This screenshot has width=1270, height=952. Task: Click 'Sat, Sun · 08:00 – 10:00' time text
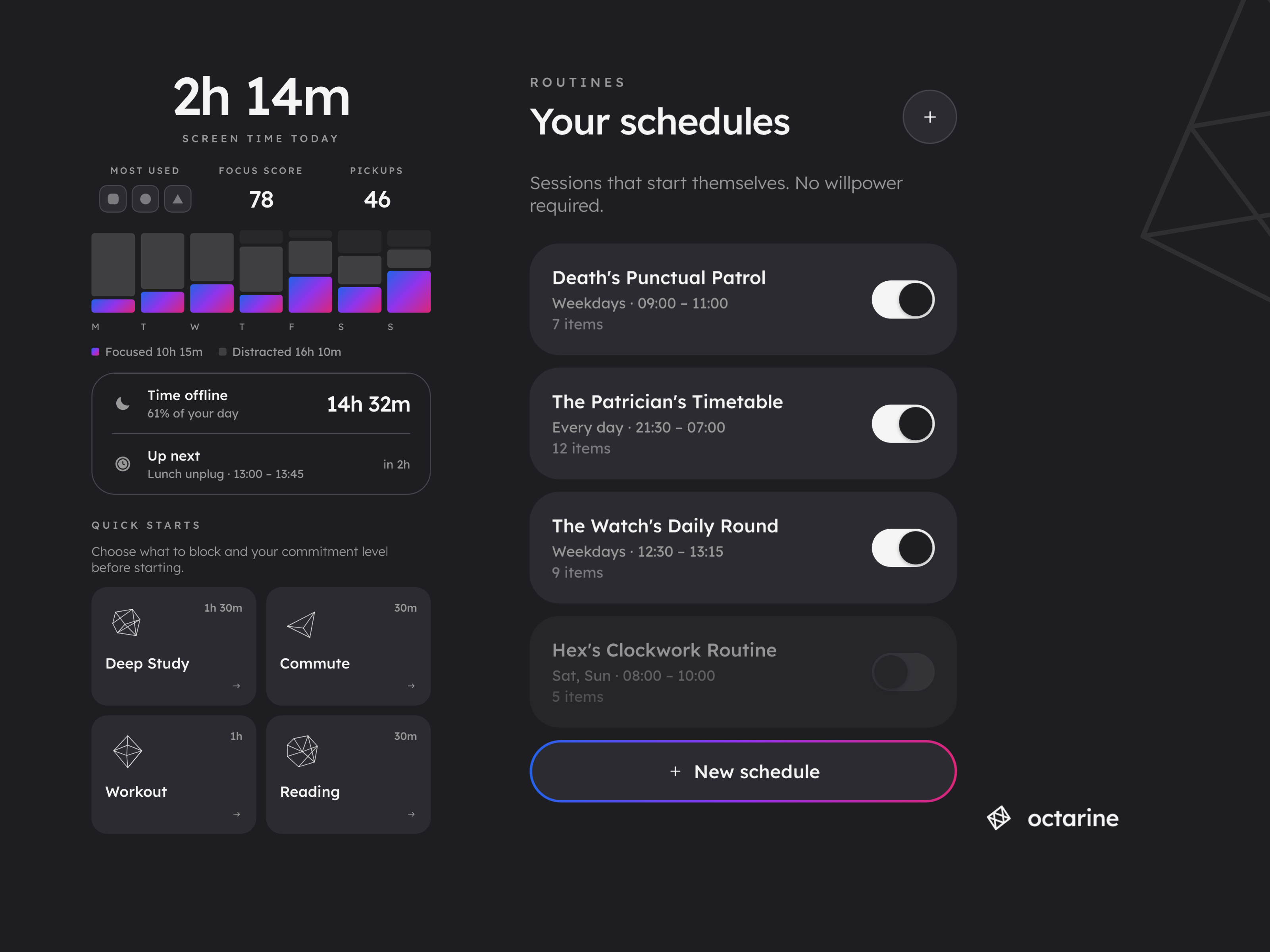click(x=633, y=676)
